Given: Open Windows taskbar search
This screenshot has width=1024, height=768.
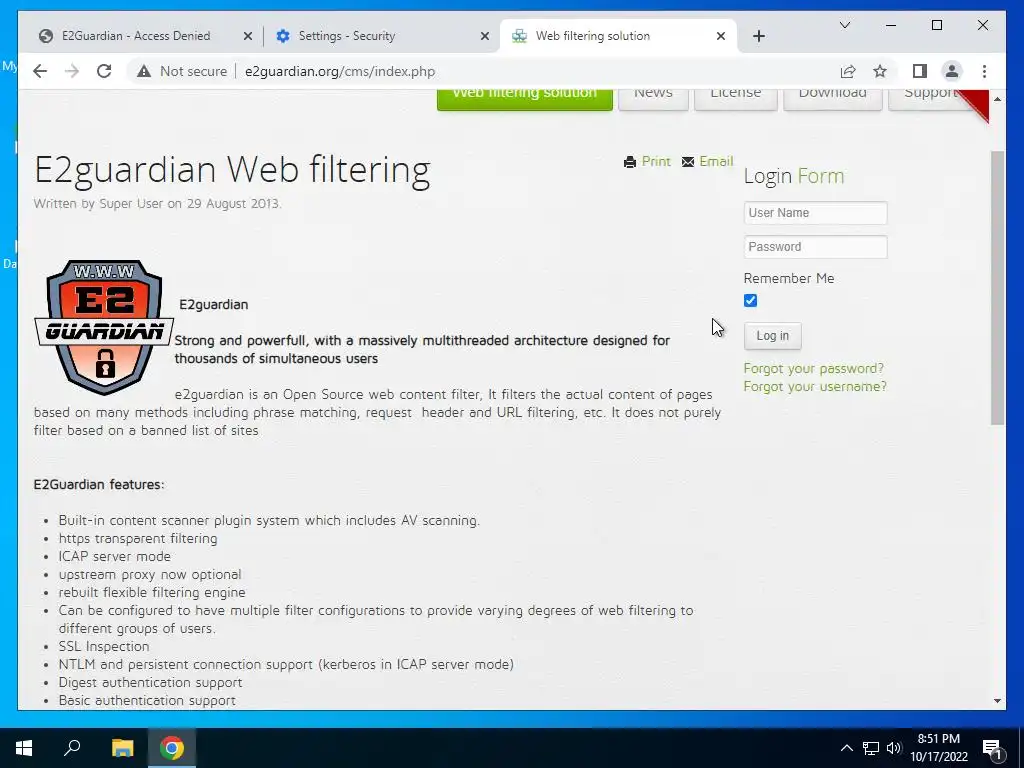Looking at the screenshot, I should 72,748.
